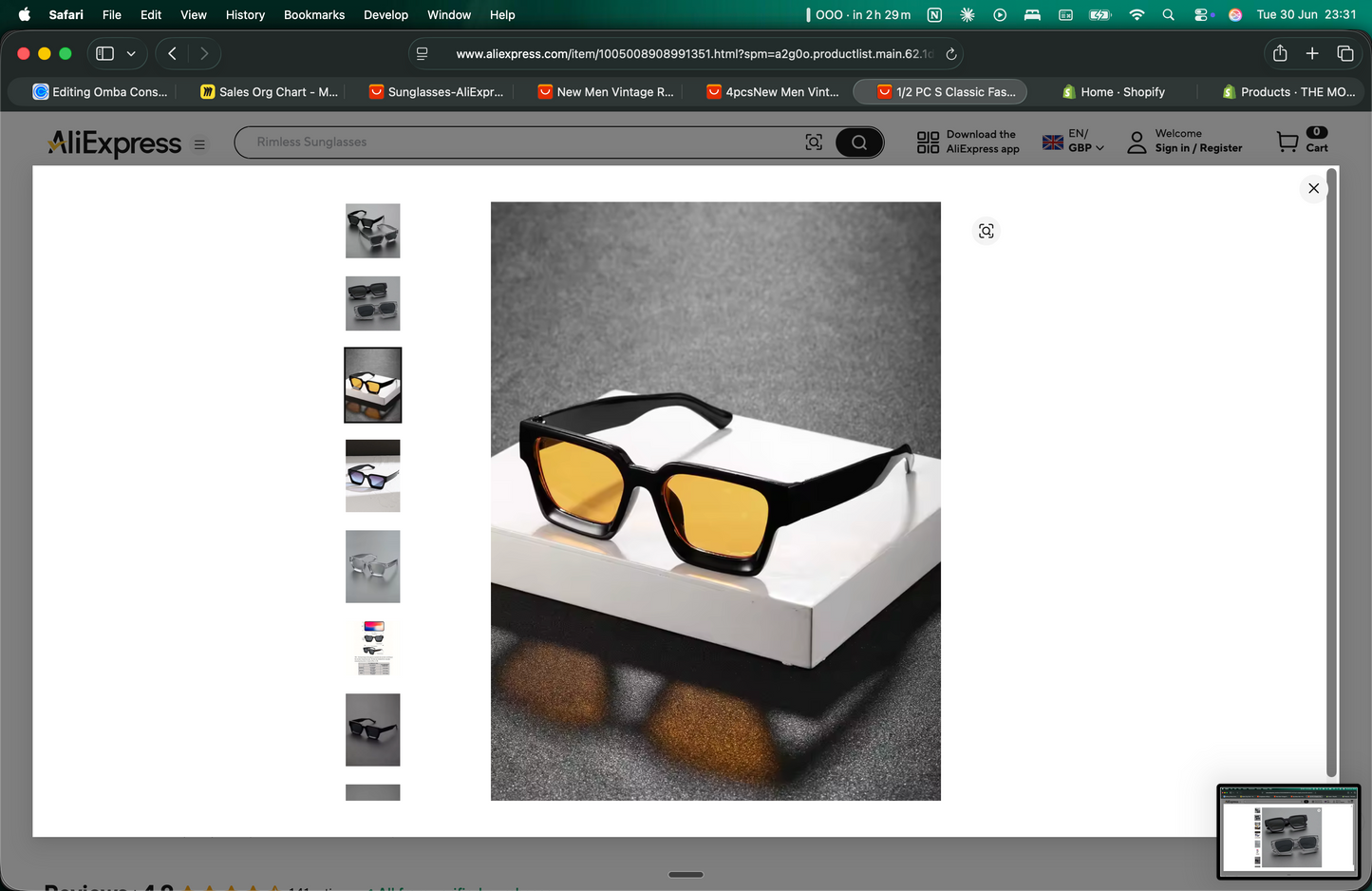The height and width of the screenshot is (891, 1372).
Task: Click the OOO in 2h 29m status item
Action: (858, 14)
